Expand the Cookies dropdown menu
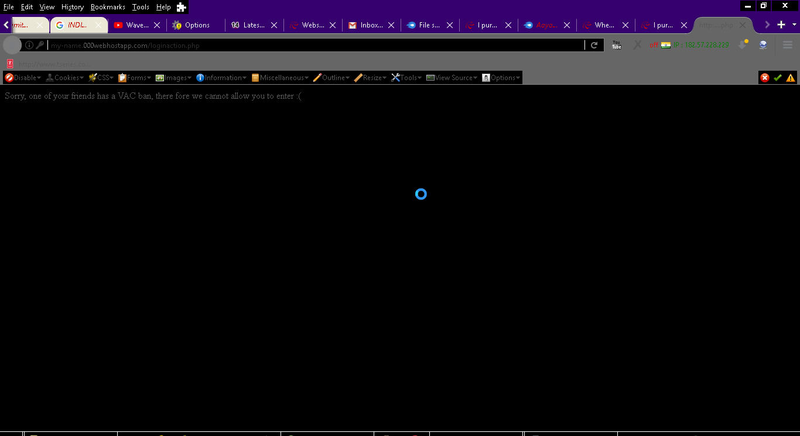The height and width of the screenshot is (436, 800). point(65,77)
